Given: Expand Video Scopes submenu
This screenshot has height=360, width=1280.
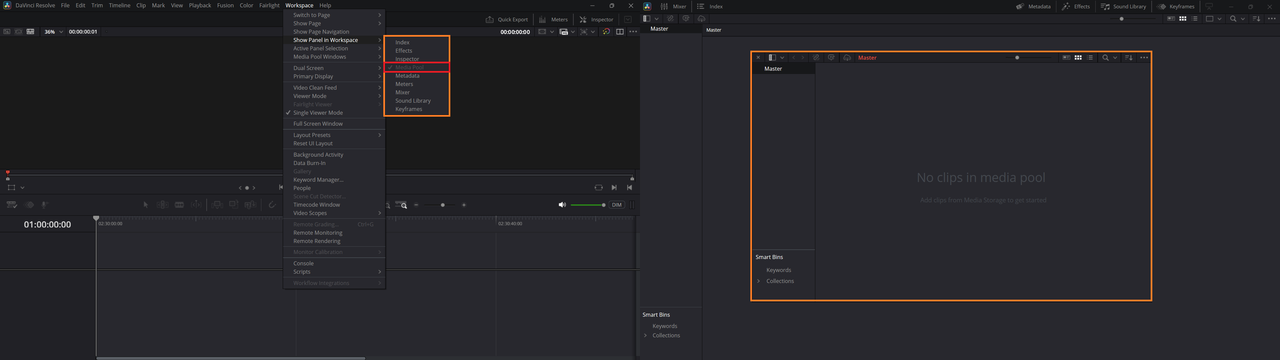Looking at the screenshot, I should [x=333, y=213].
